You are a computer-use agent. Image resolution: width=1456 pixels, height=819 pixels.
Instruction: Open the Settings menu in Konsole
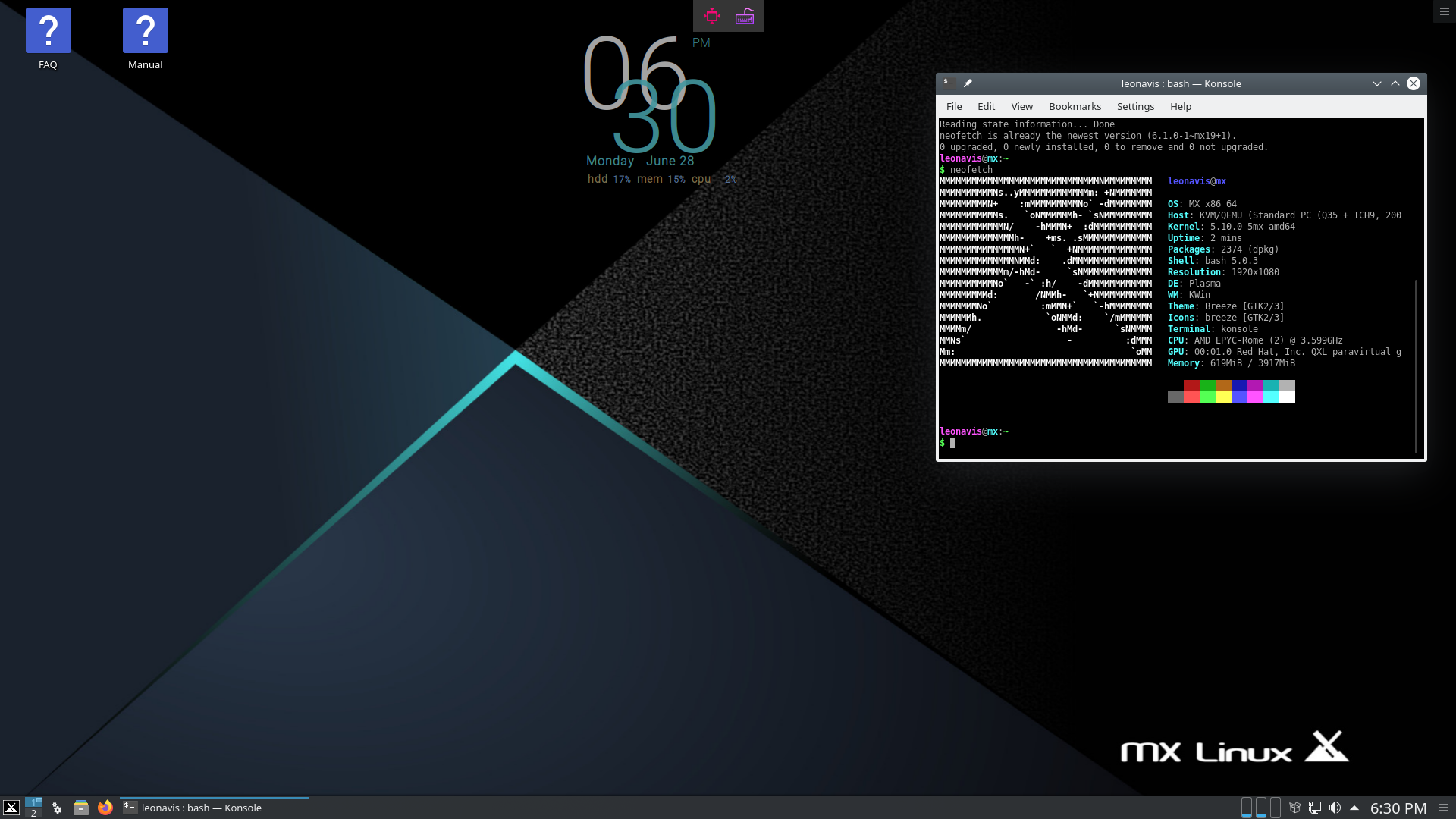click(1135, 106)
